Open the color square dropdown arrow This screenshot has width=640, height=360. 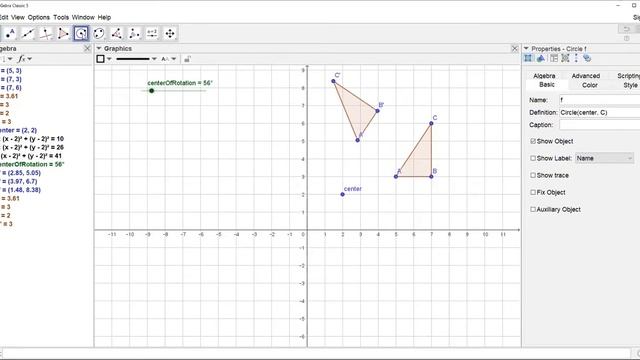[x=109, y=59]
